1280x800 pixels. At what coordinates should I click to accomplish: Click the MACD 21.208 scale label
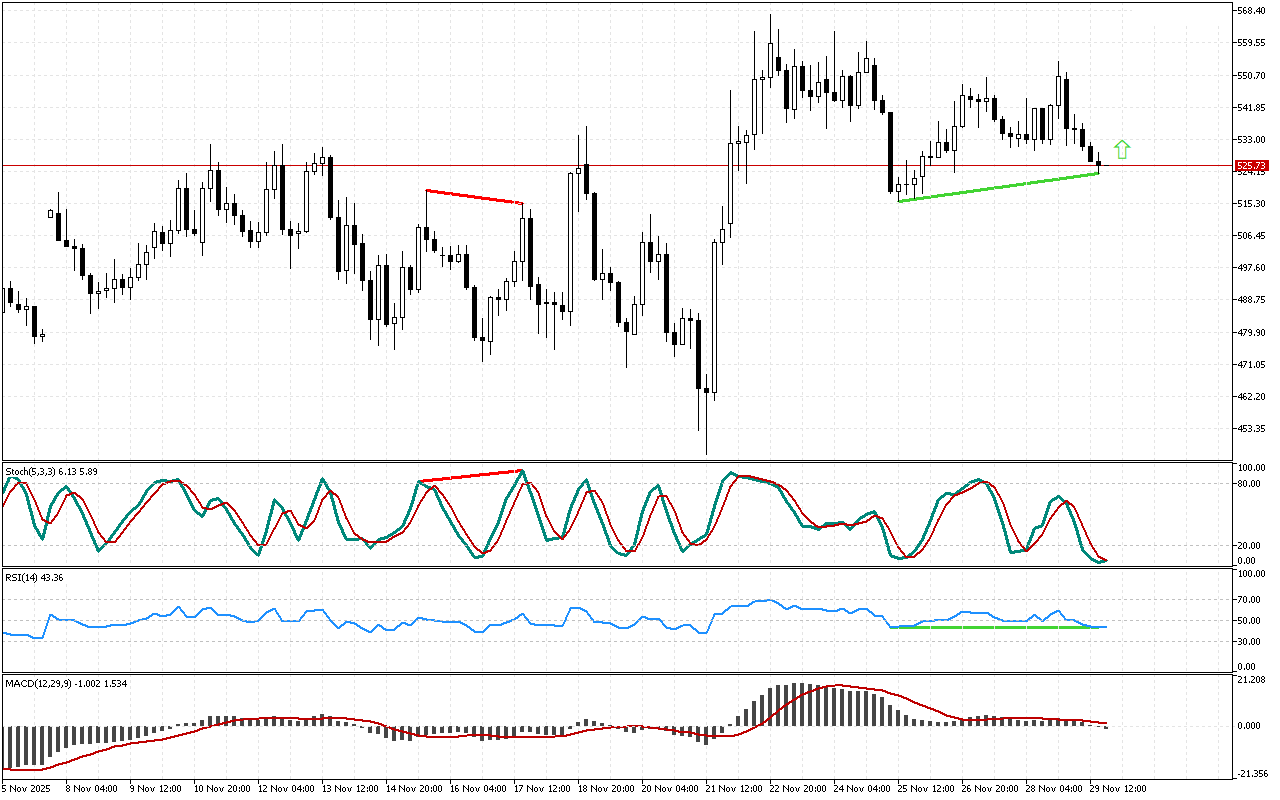click(x=1252, y=680)
